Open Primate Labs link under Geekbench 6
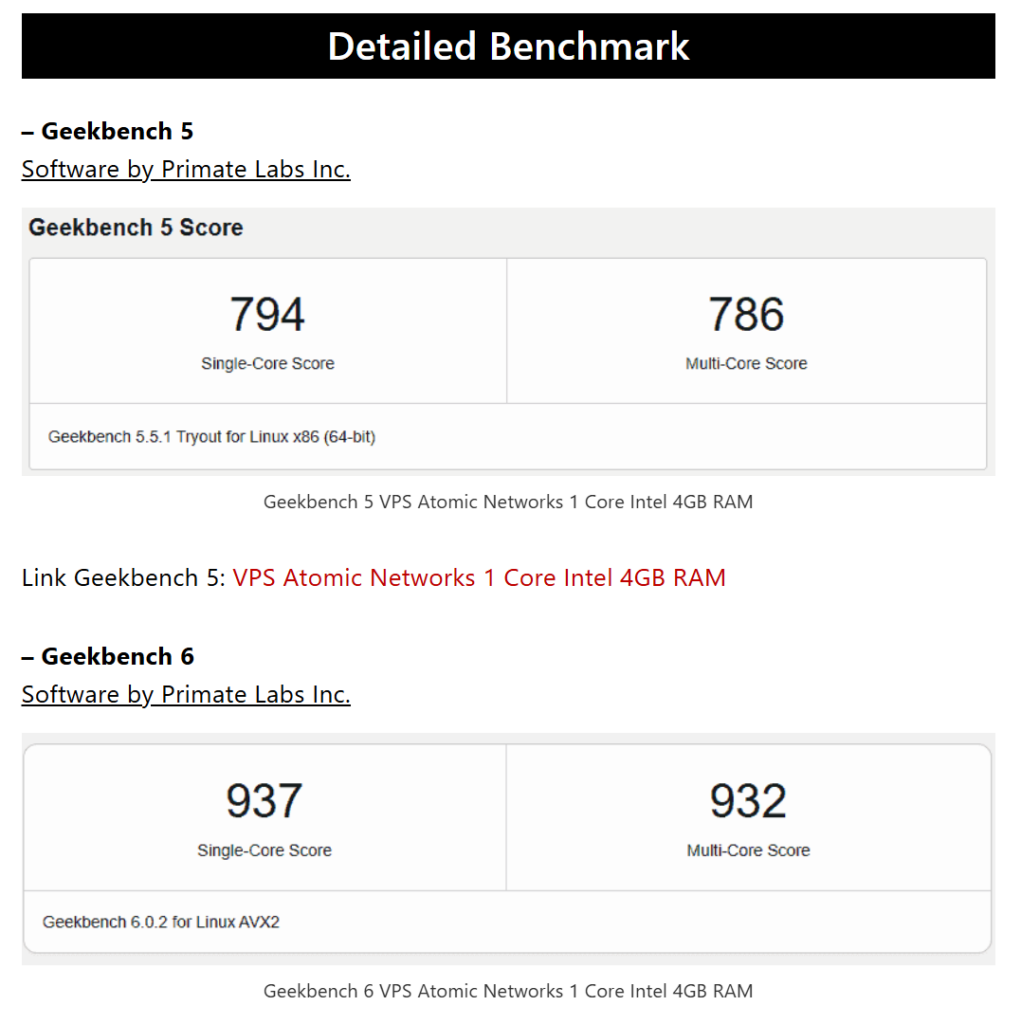 (x=186, y=694)
